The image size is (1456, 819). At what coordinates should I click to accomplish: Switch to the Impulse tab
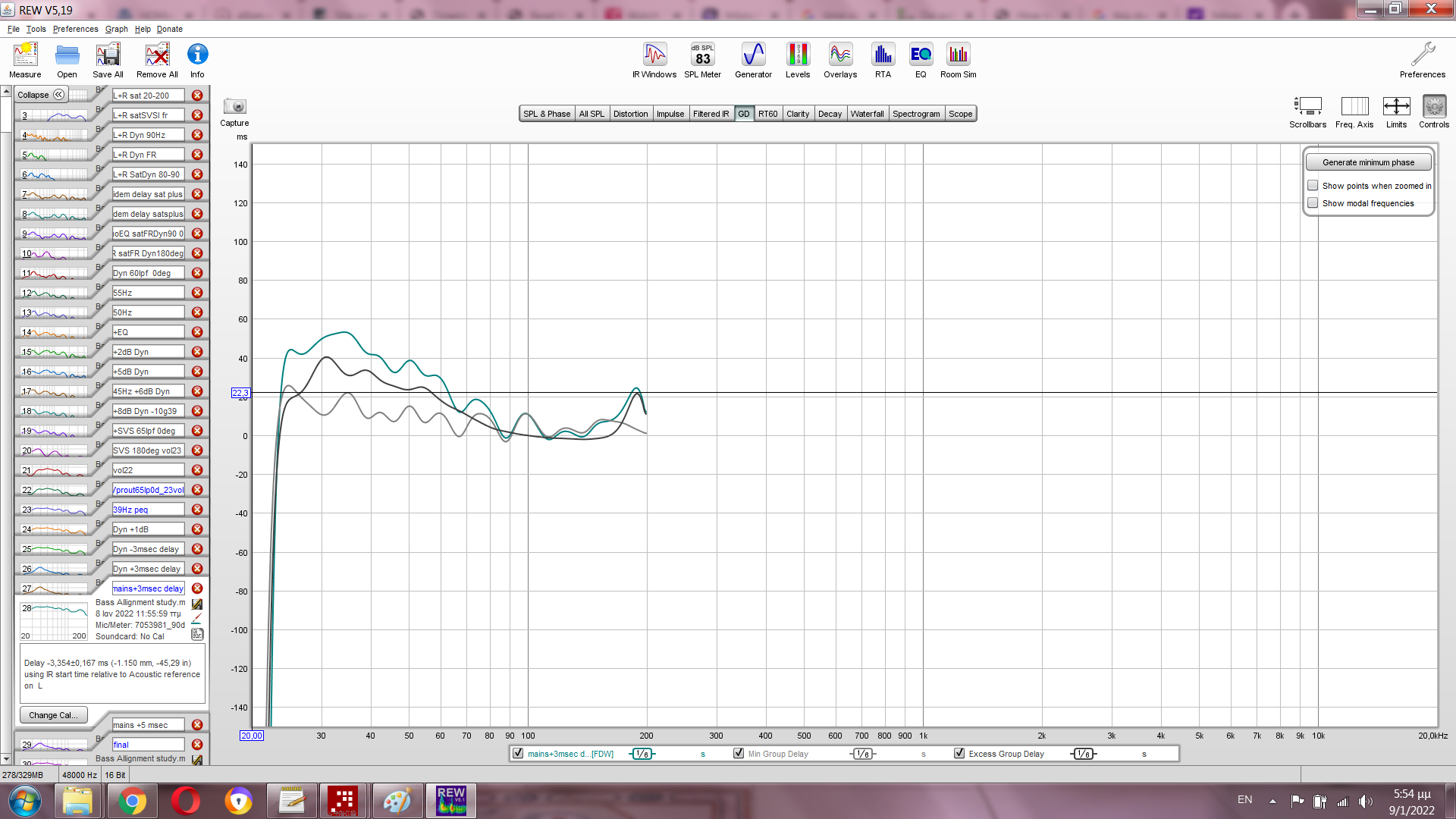pos(670,114)
